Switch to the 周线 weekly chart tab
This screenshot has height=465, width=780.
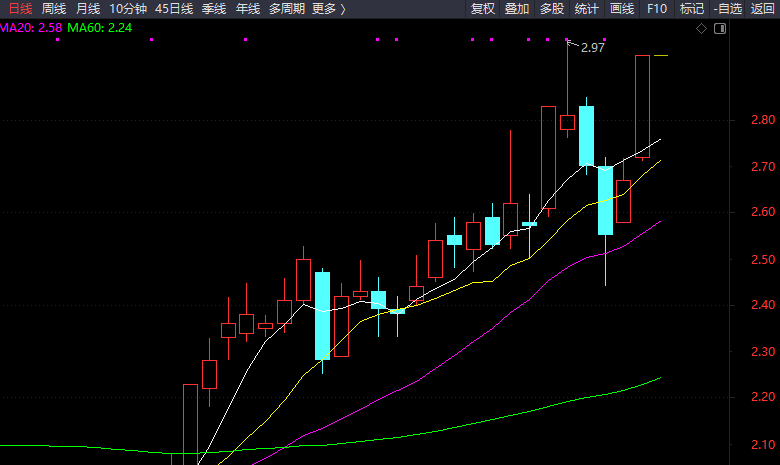(54, 9)
